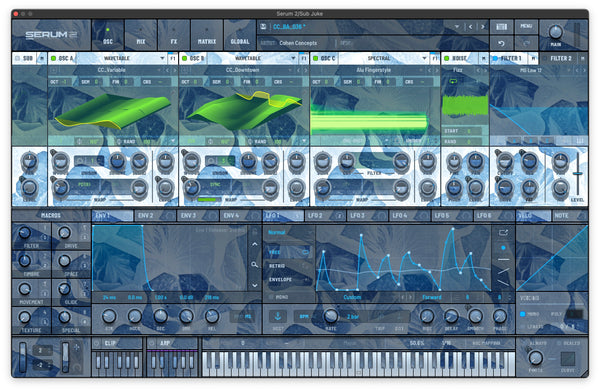Select the next OSC B wavetable

pos(306,70)
